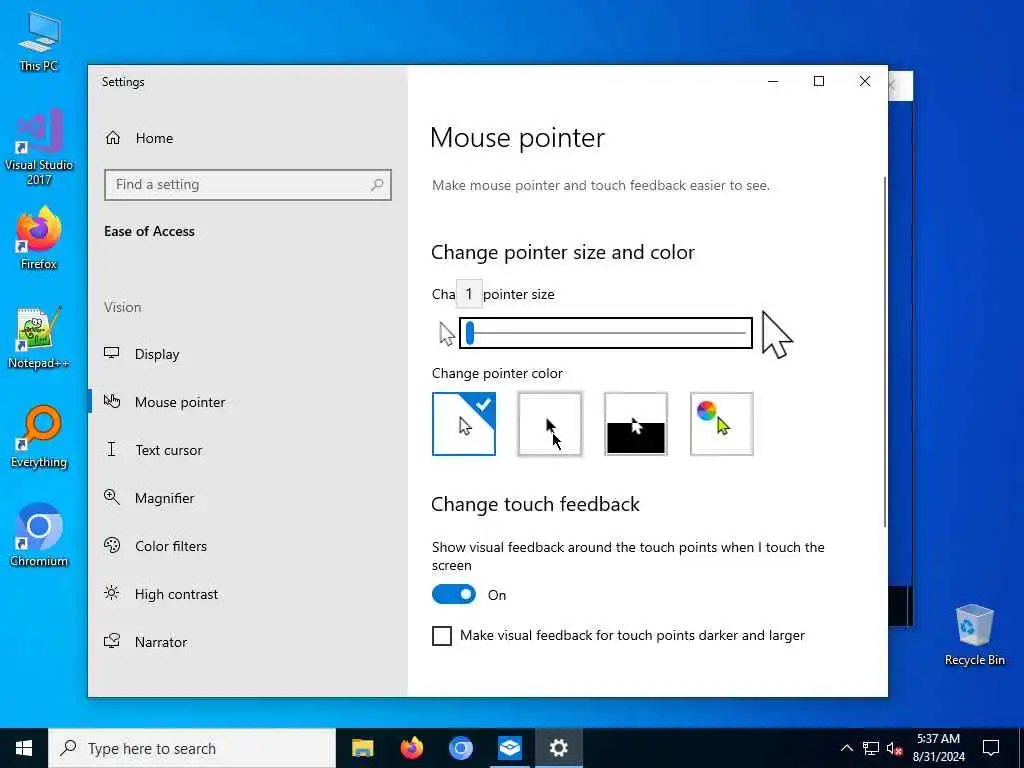
Task: Open the Windows Start menu
Action: (x=24, y=748)
